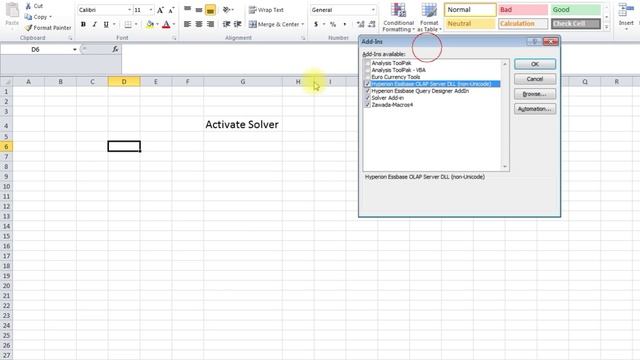Open Conditional Formatting menu
This screenshot has width=640, height=360.
coord(398,17)
